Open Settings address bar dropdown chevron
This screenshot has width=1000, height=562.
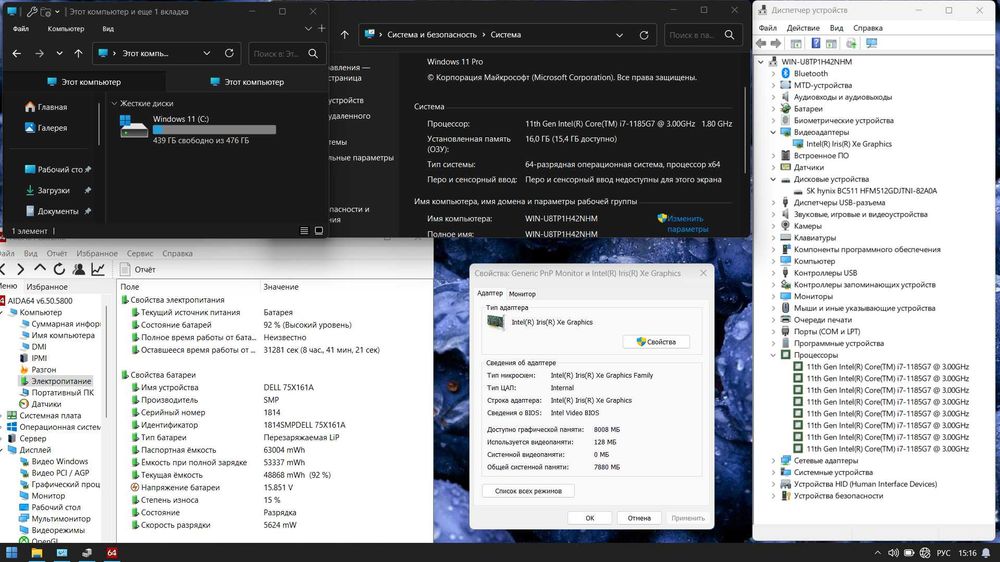pyautogui.click(x=619, y=35)
